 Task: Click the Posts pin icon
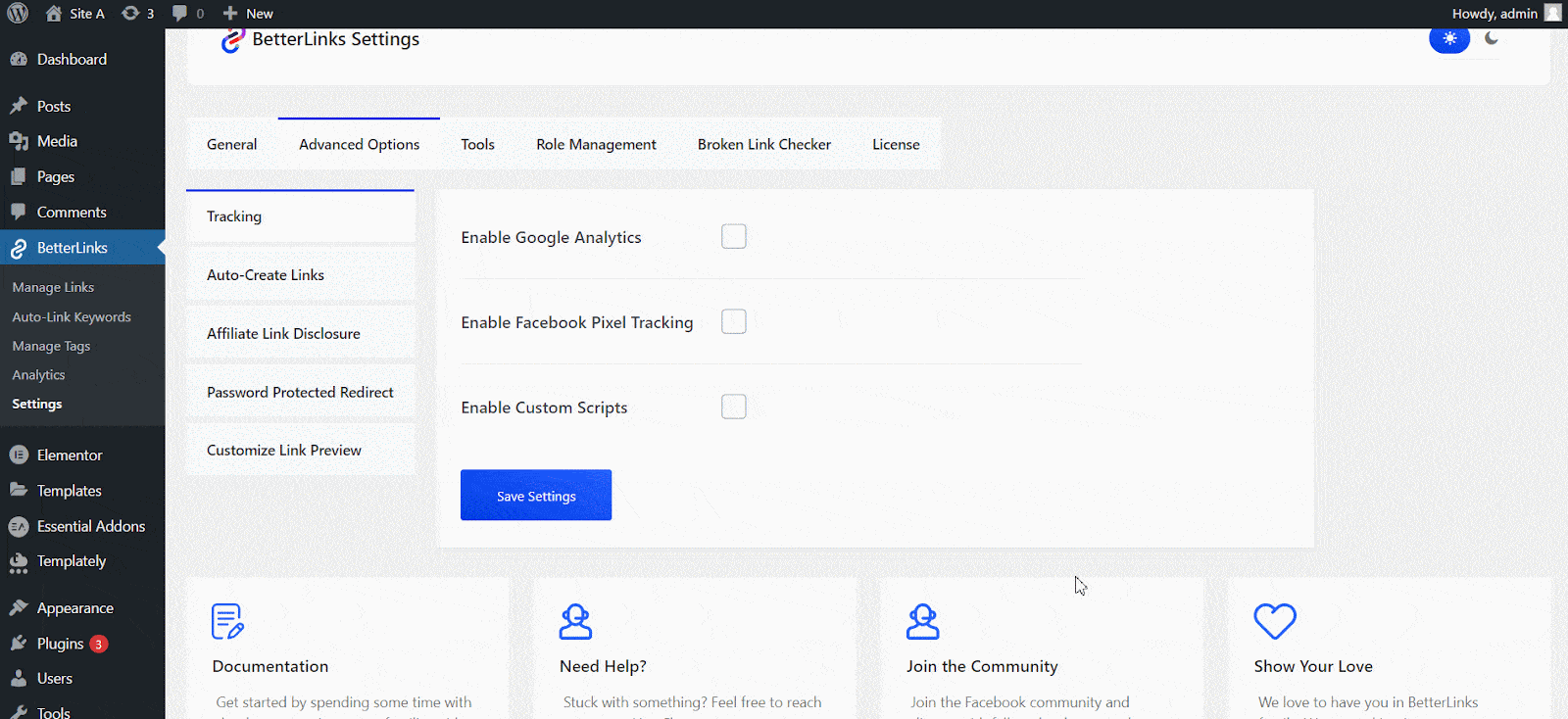pos(19,106)
